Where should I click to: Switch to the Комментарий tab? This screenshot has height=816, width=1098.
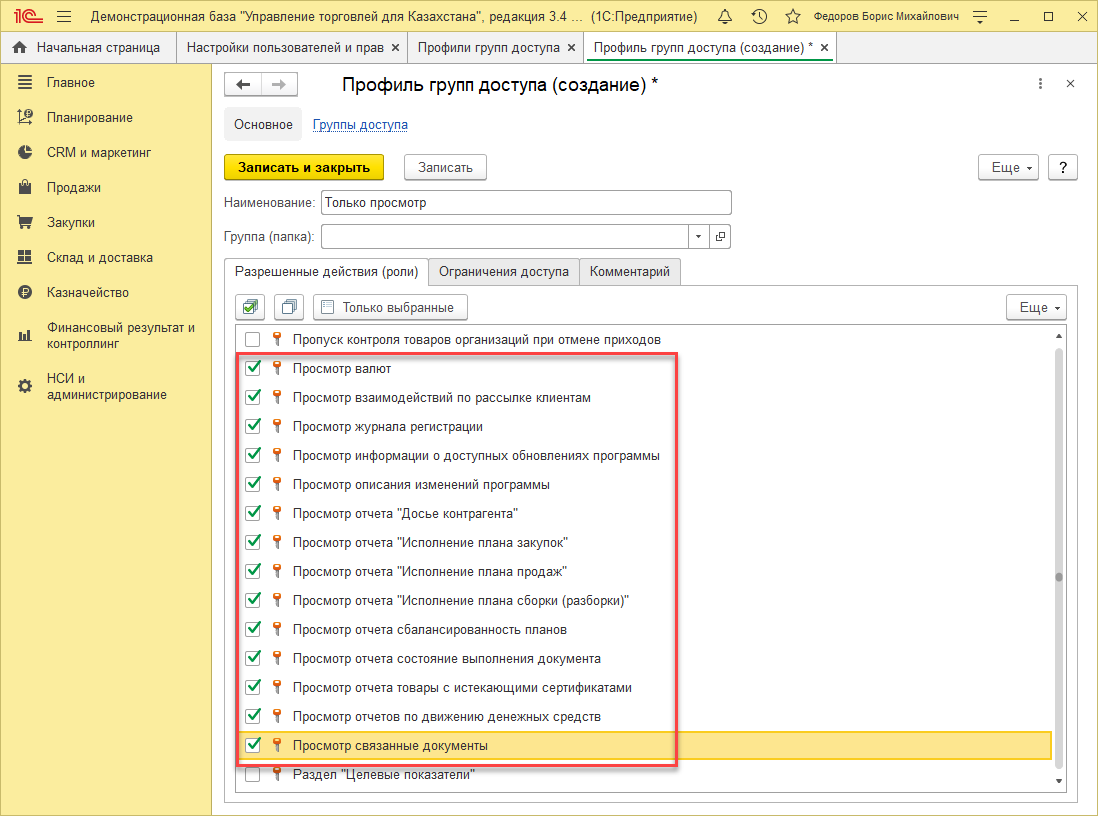click(629, 271)
